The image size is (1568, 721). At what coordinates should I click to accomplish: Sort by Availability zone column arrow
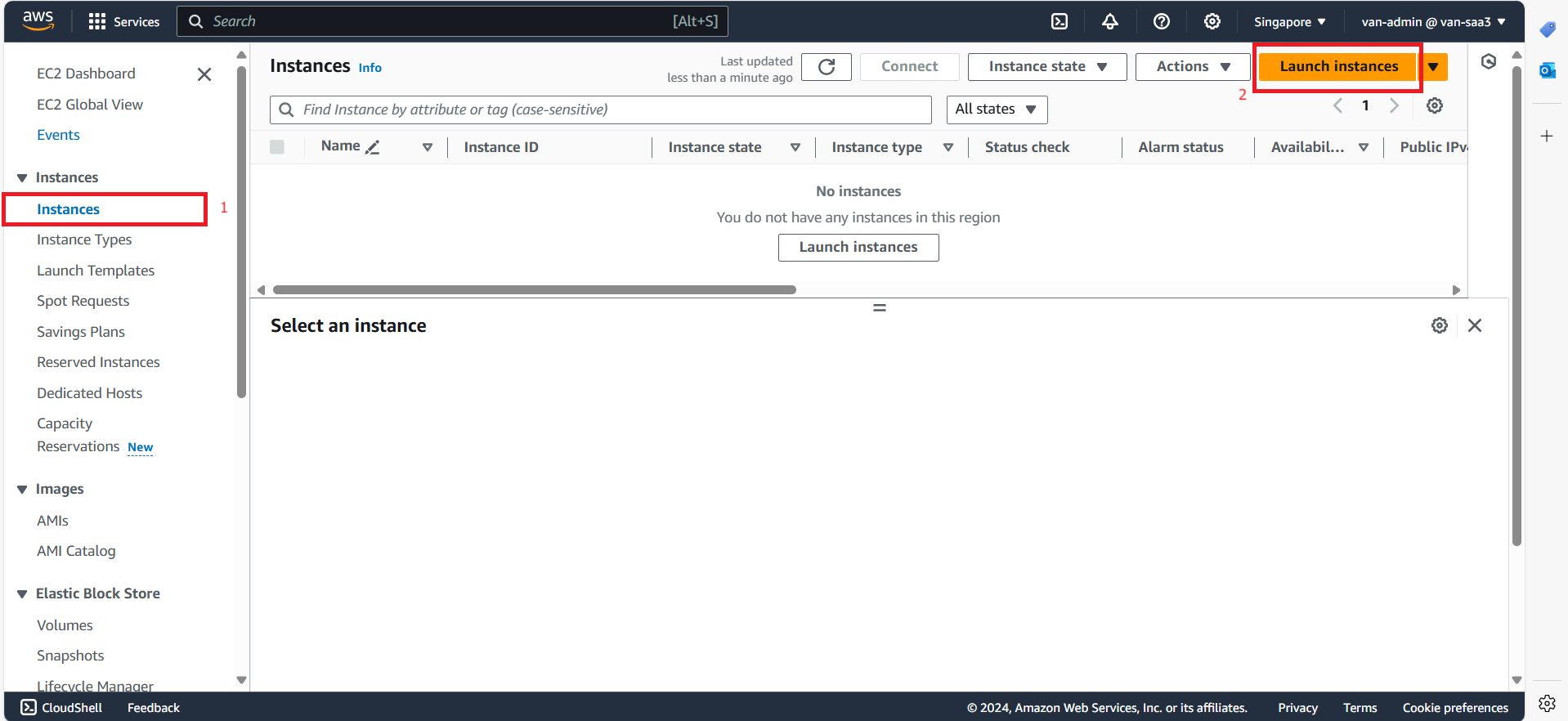point(1364,147)
